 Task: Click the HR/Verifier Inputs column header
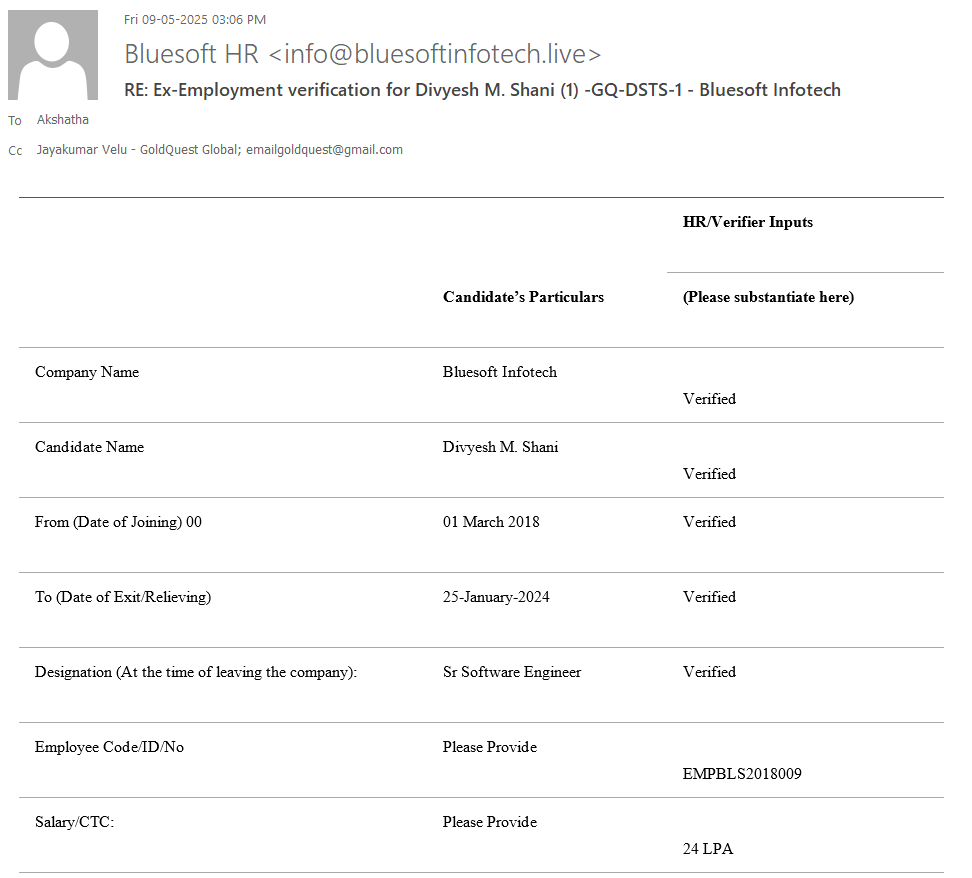coord(747,222)
